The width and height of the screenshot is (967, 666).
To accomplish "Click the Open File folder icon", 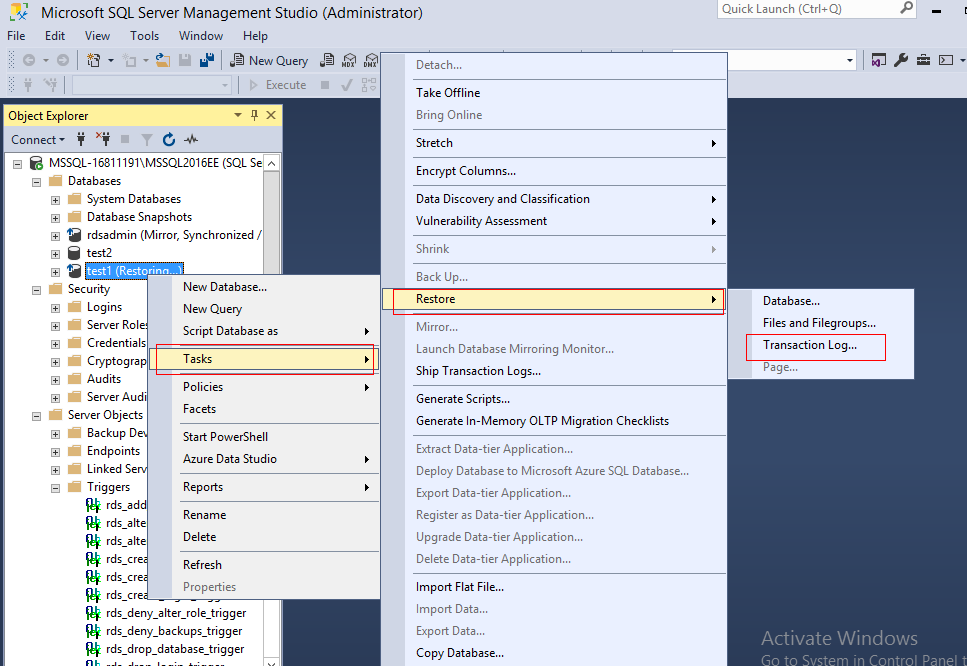I will click(x=163, y=60).
